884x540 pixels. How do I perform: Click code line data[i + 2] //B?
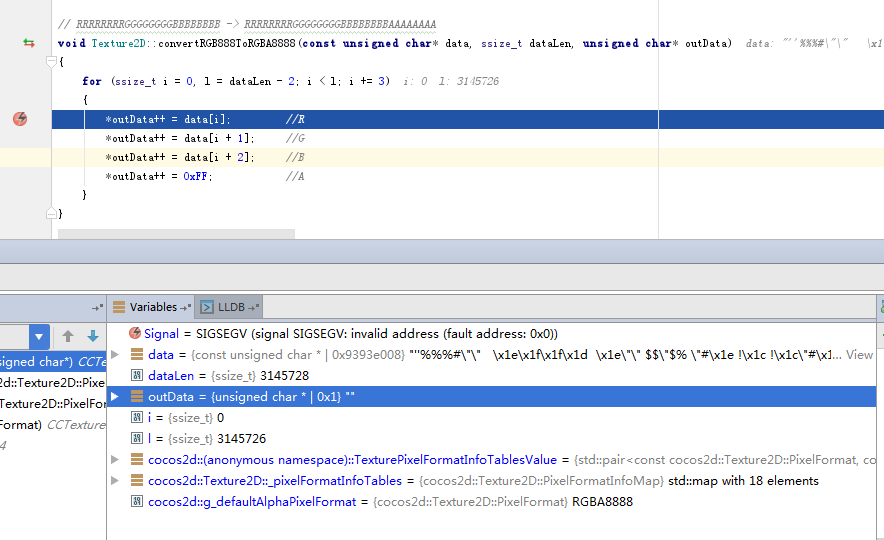(x=205, y=157)
